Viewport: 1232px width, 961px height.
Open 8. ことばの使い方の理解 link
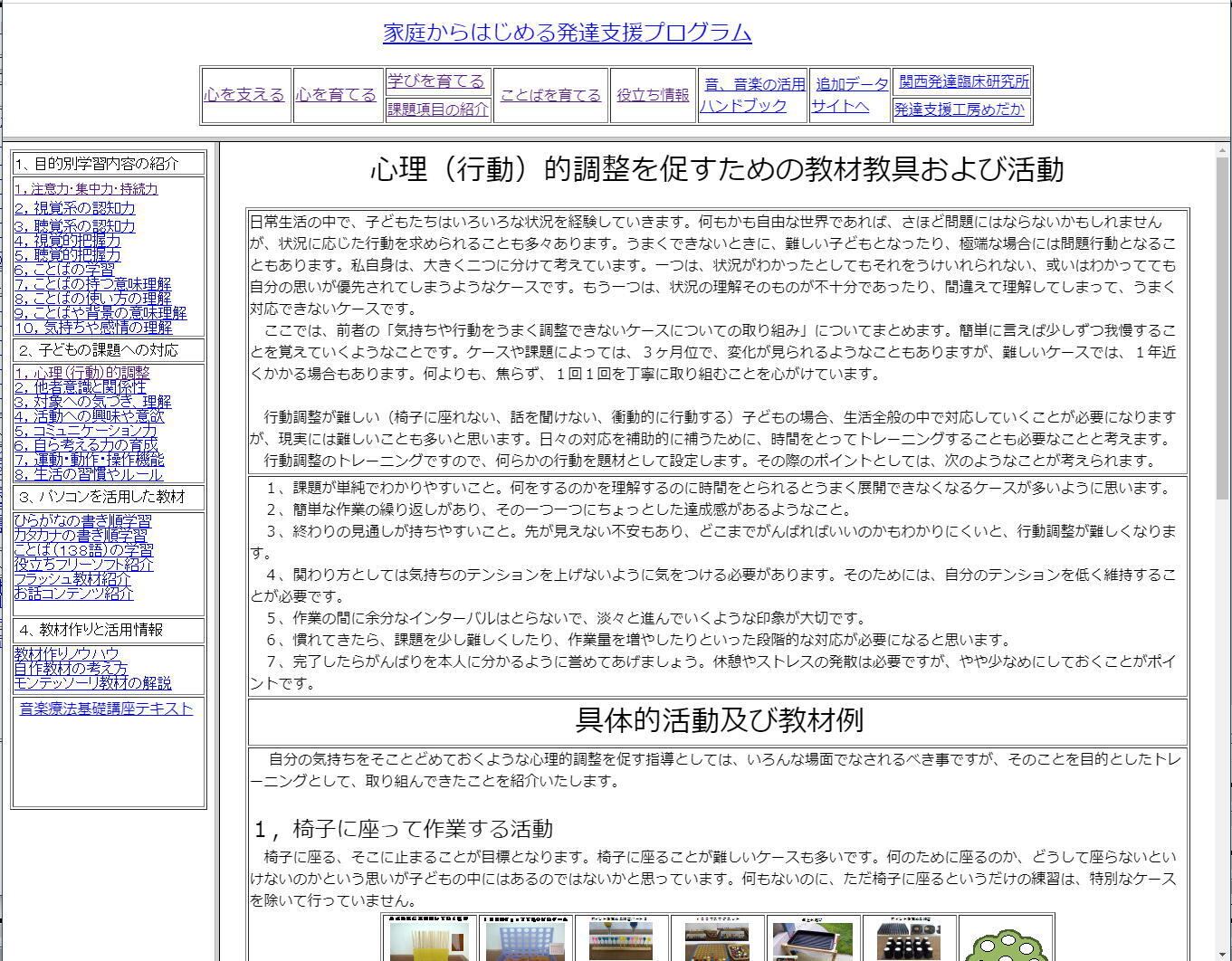coord(92,299)
